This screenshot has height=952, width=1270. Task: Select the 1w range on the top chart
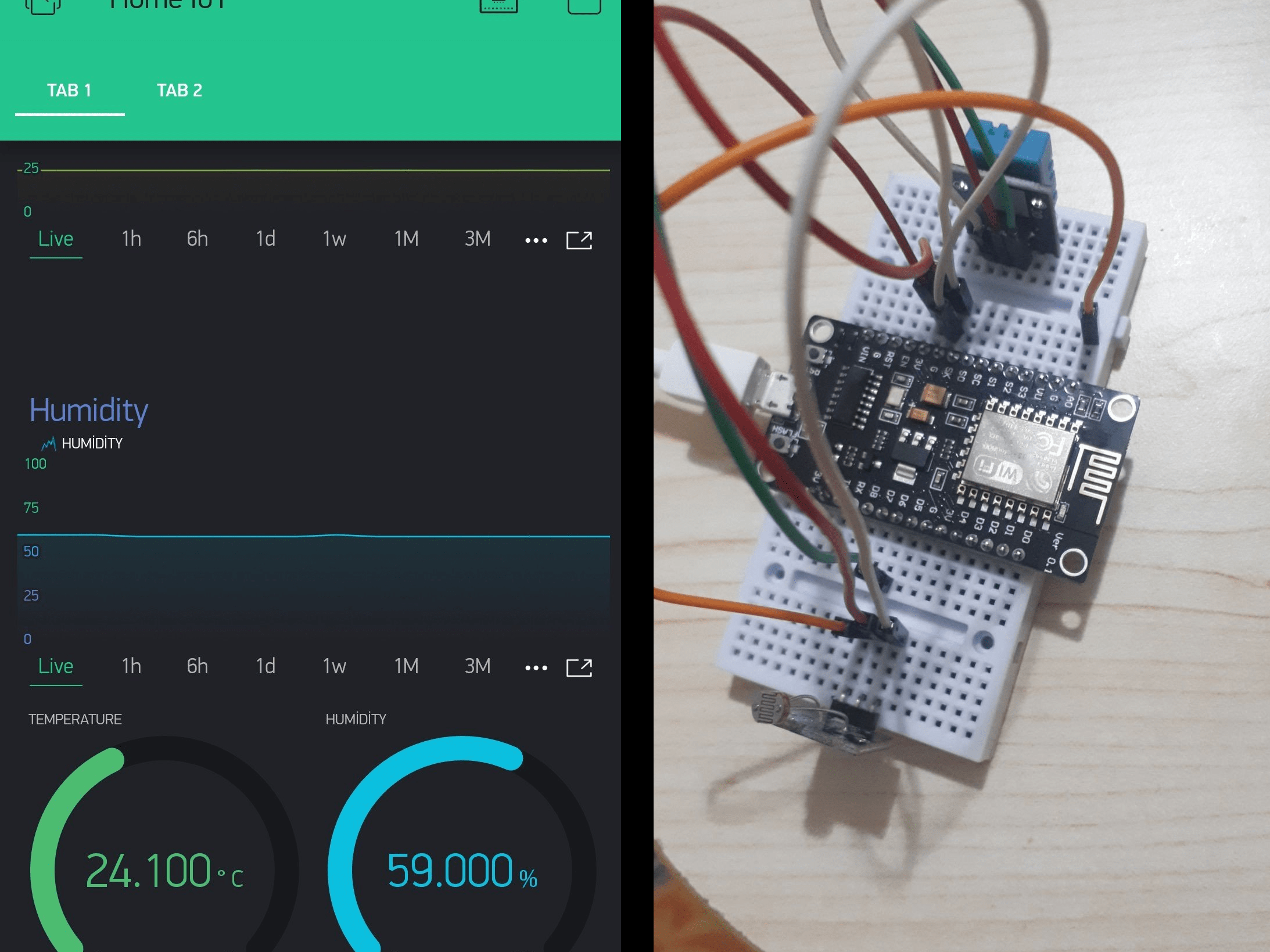[x=334, y=239]
